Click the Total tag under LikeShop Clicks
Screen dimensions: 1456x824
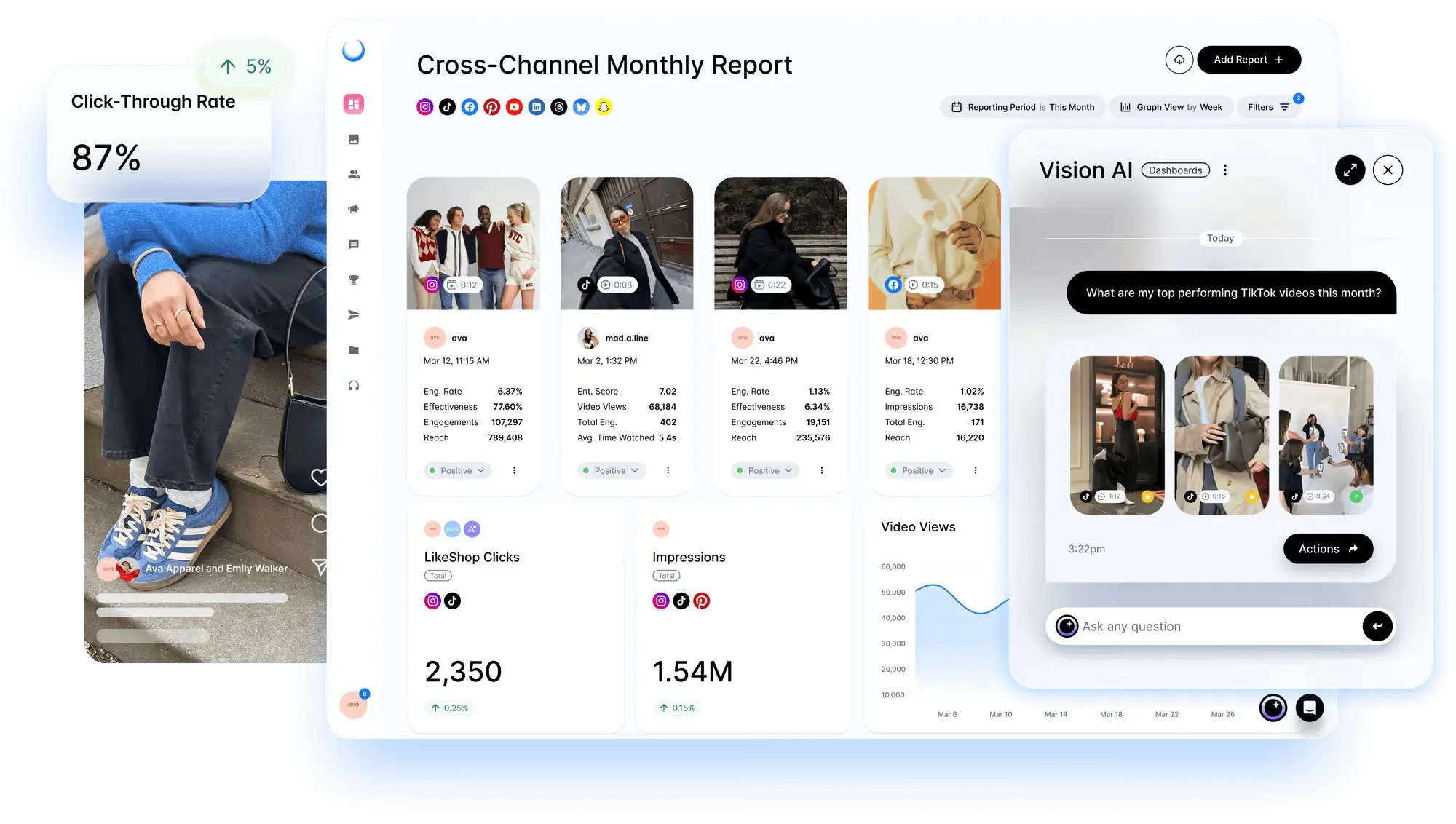[x=438, y=576]
